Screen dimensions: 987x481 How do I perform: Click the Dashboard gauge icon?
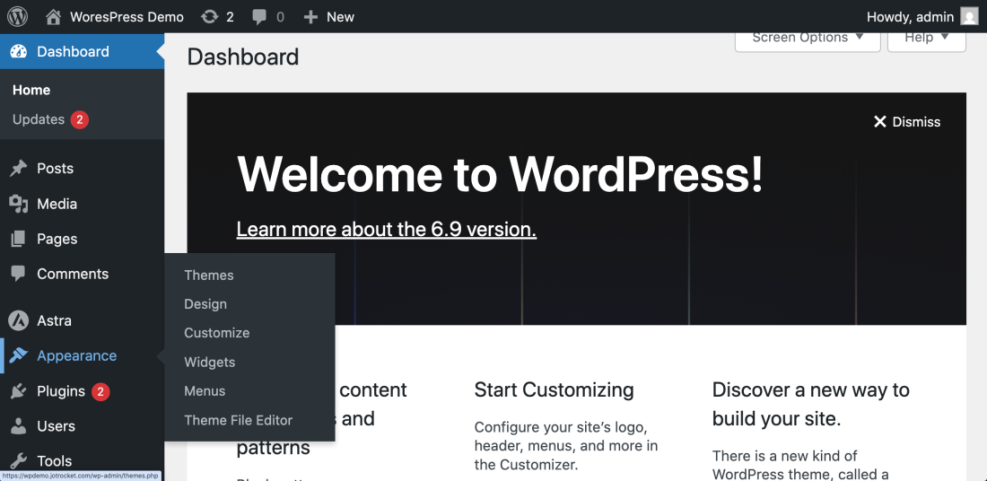pos(19,52)
